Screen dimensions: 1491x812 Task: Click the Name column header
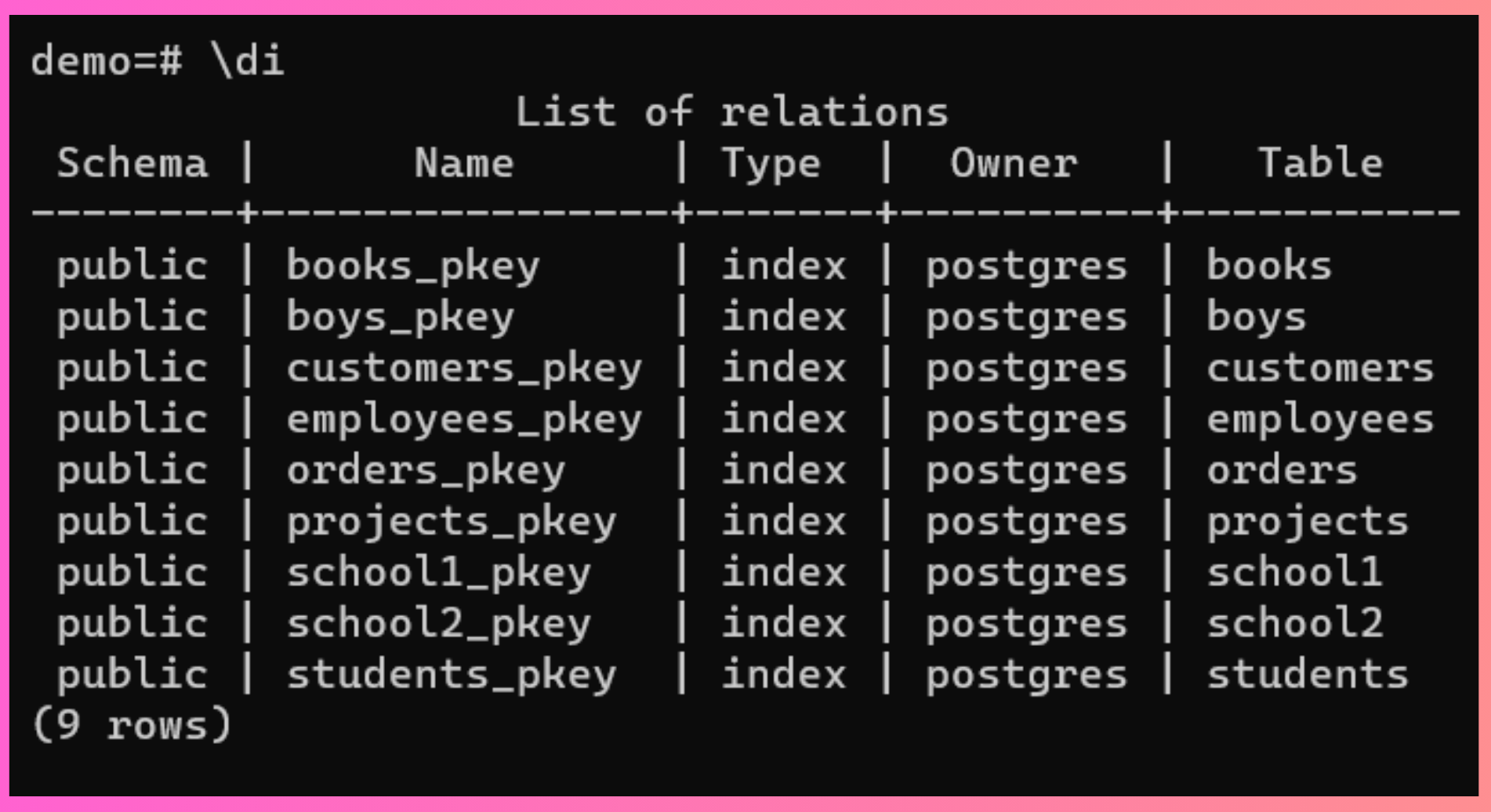pos(464,162)
